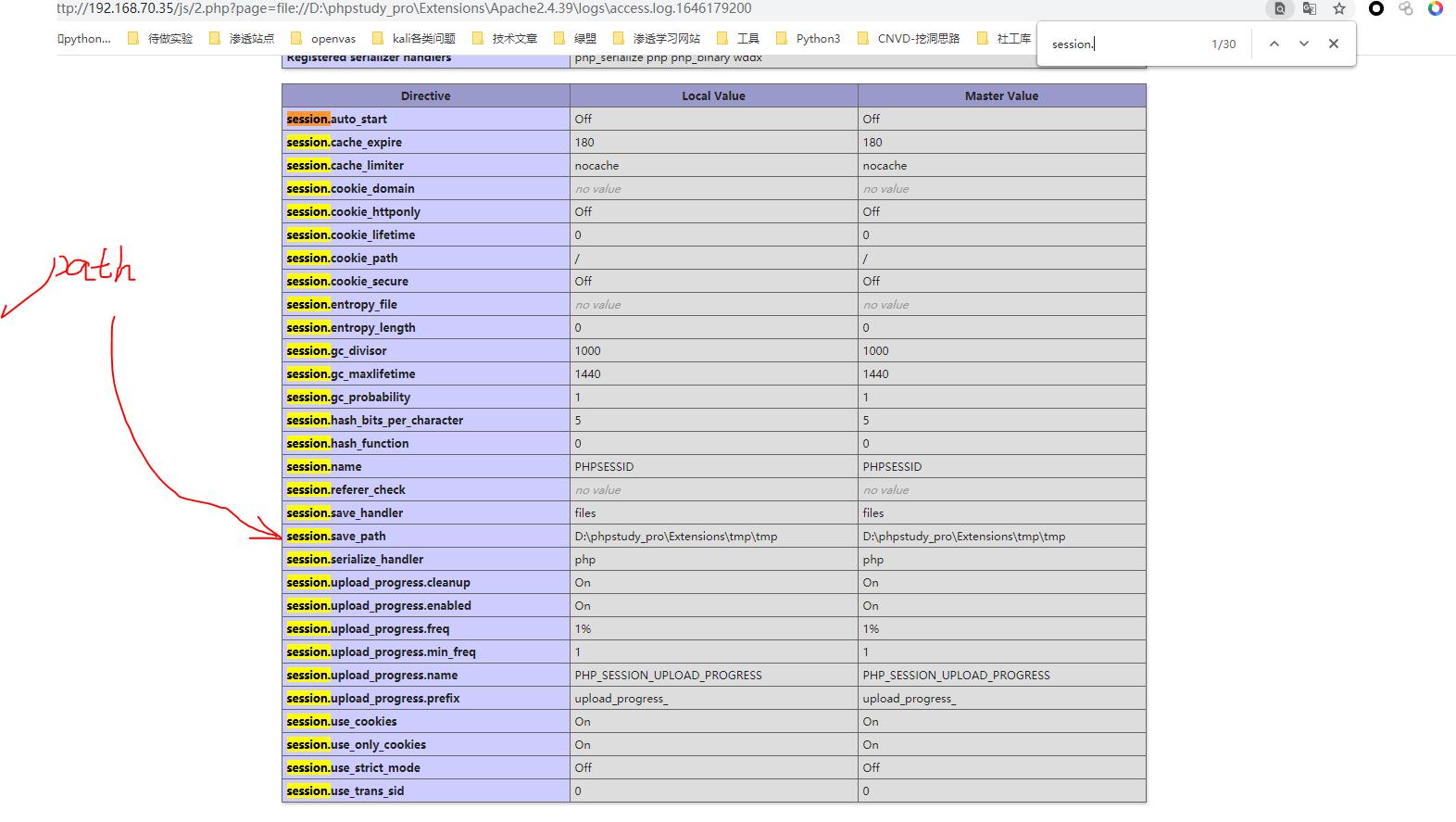
Task: Click the colorful ring profile icon
Action: [x=1436, y=8]
